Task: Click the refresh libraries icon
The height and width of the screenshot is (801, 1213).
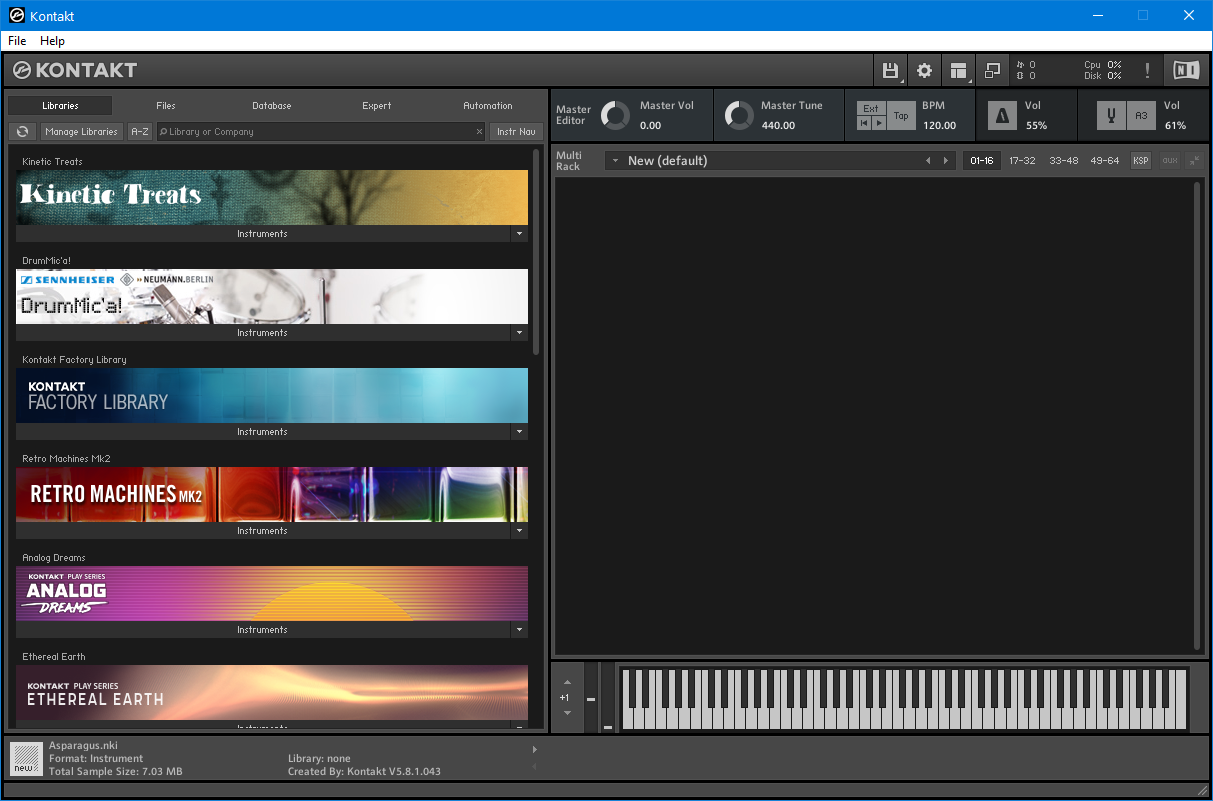Action: coord(22,131)
